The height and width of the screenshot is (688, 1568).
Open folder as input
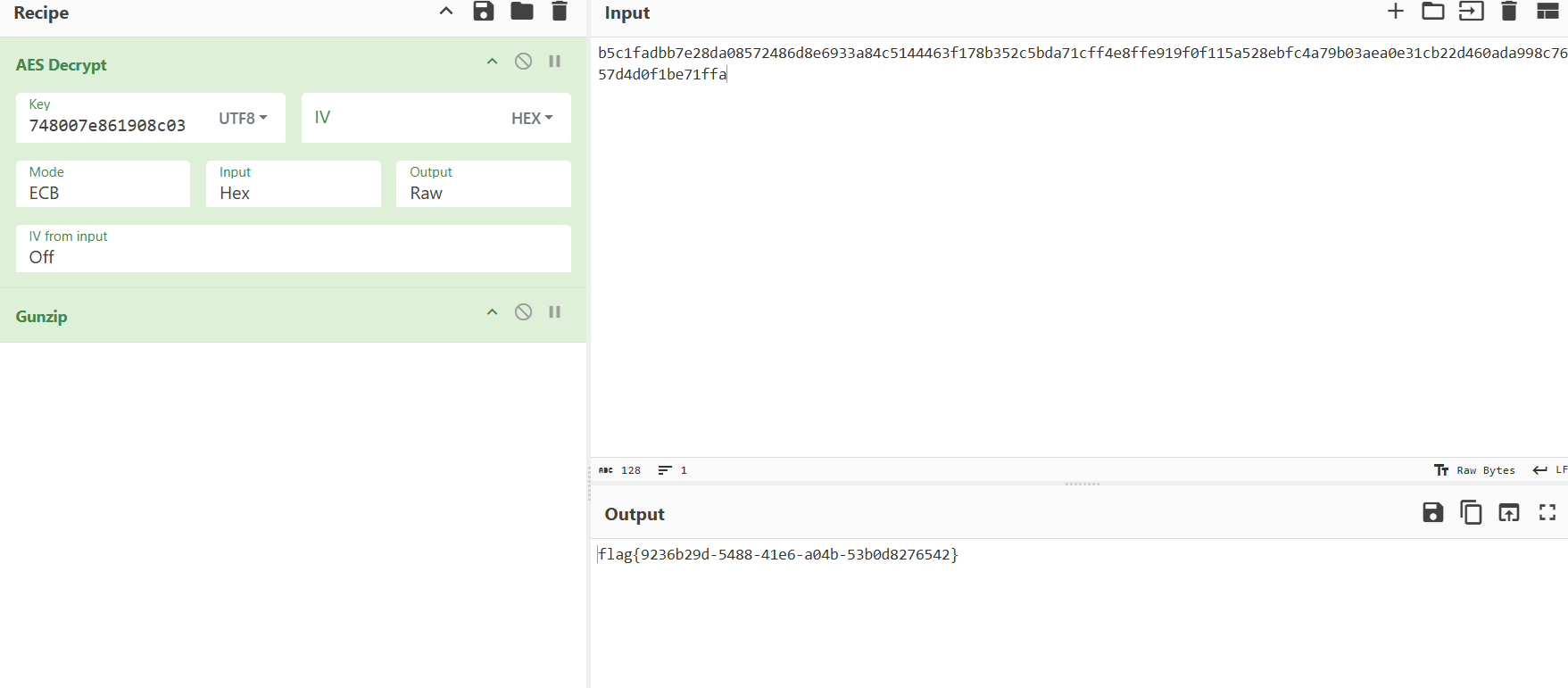(1433, 11)
